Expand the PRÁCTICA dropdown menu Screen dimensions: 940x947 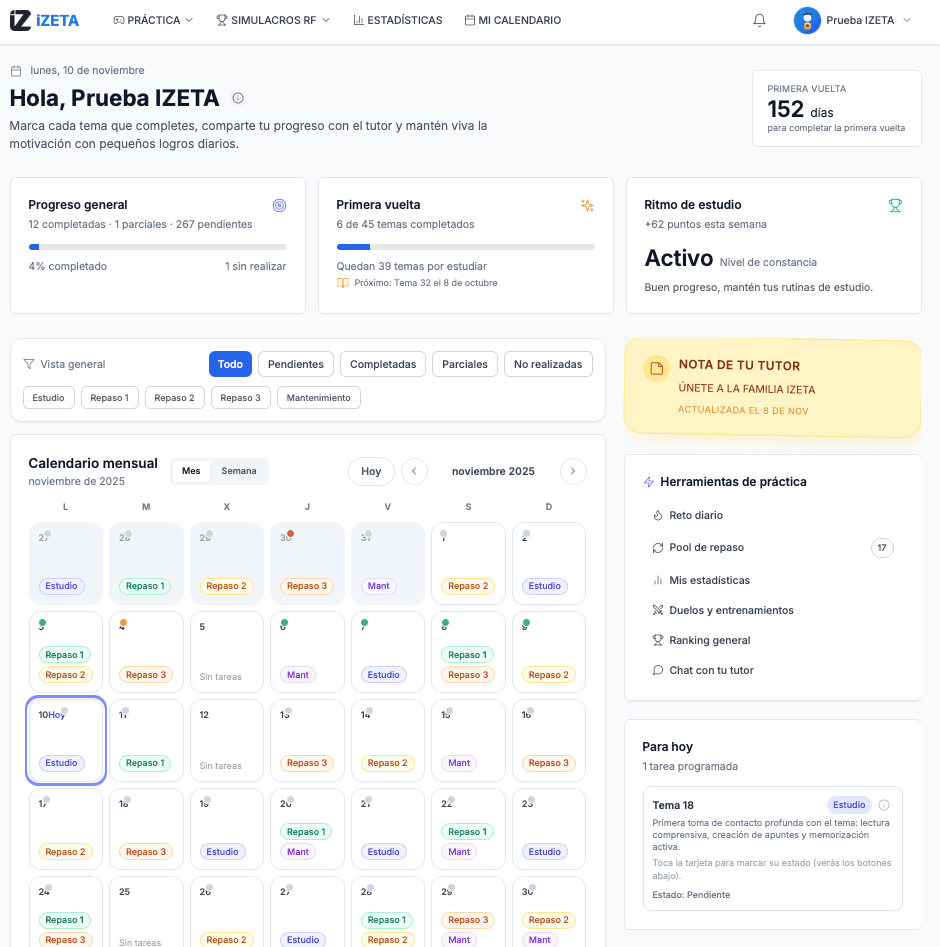point(152,20)
